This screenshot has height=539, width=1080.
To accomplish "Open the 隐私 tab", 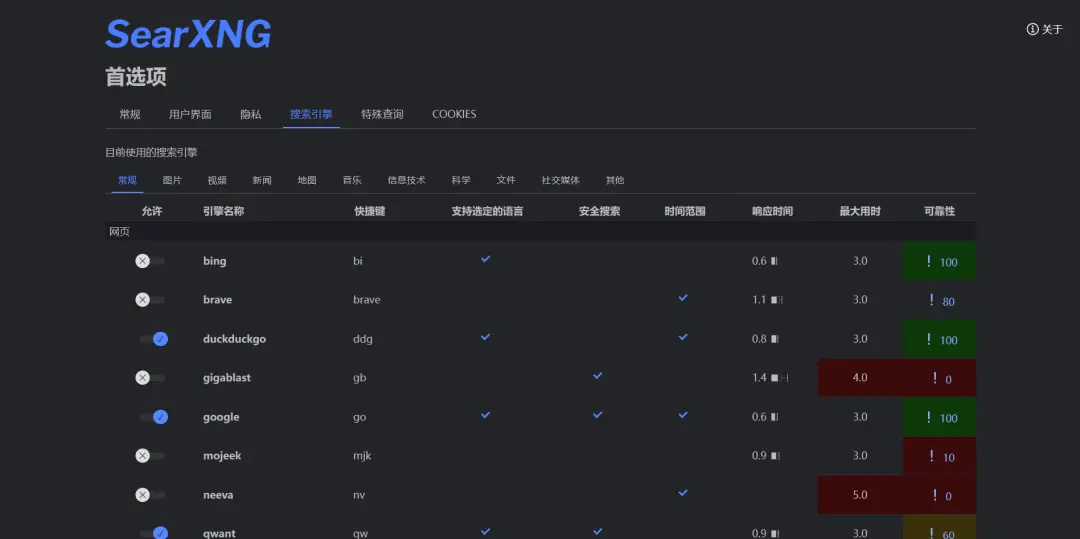I will [251, 114].
